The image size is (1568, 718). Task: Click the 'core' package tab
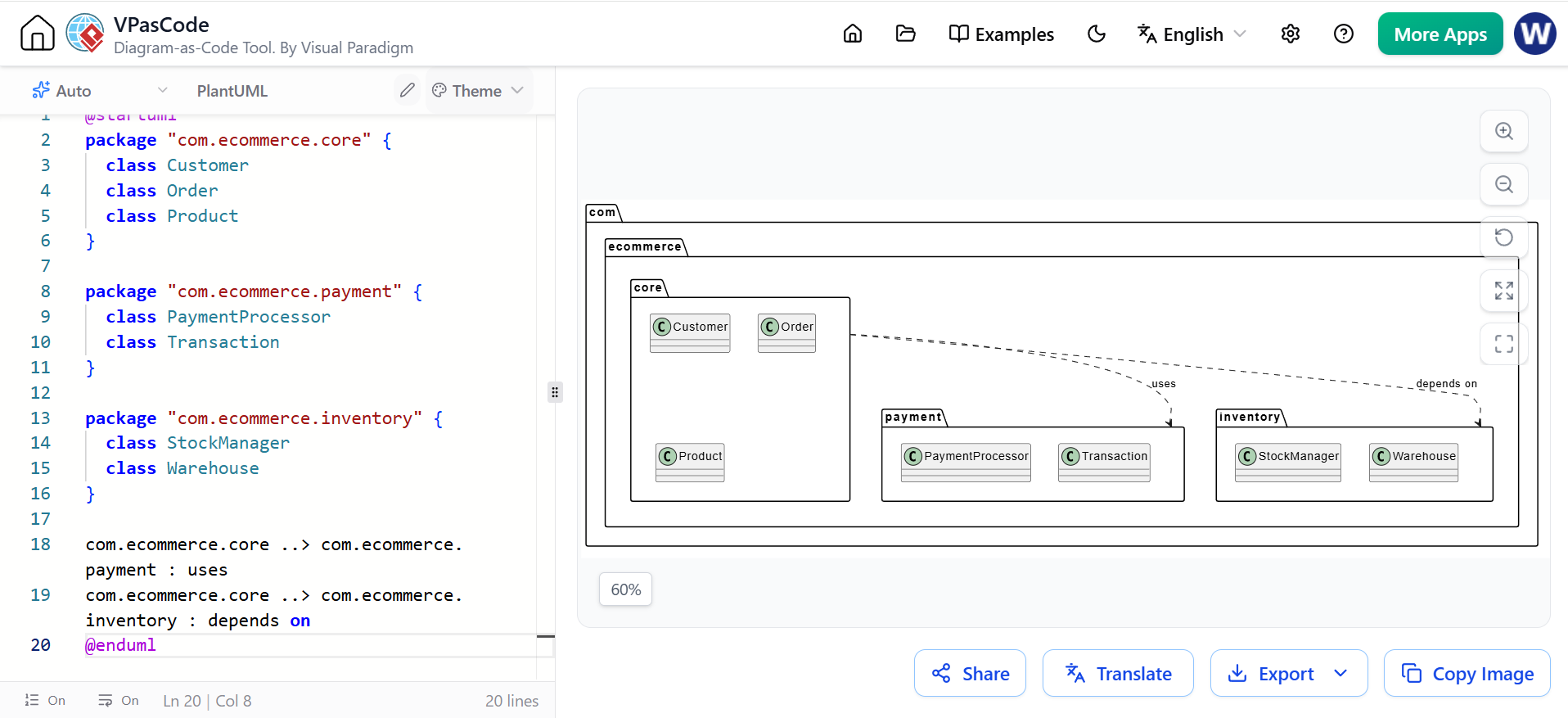pyautogui.click(x=648, y=288)
